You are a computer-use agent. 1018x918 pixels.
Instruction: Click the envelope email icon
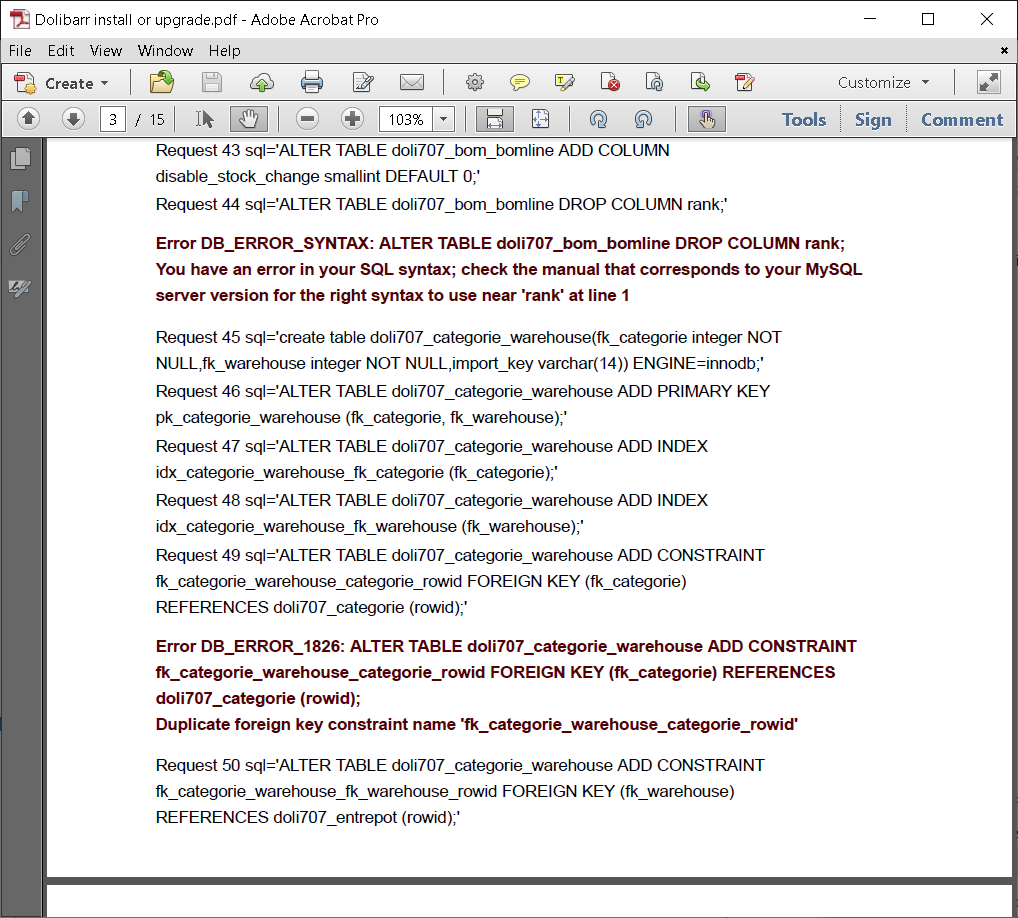pyautogui.click(x=412, y=83)
